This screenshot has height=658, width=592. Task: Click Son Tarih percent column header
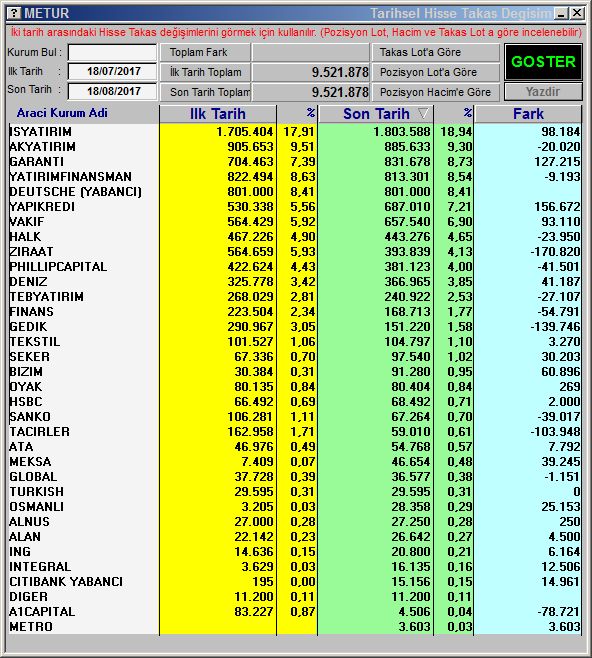click(454, 114)
